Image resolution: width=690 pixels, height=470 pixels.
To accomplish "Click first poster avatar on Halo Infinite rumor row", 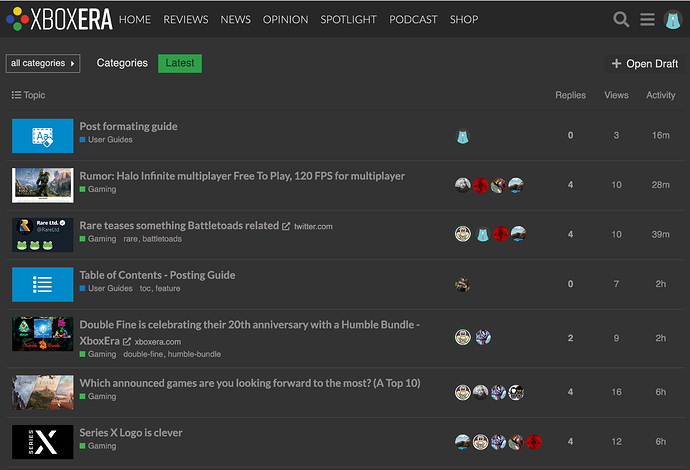I will tap(462, 185).
